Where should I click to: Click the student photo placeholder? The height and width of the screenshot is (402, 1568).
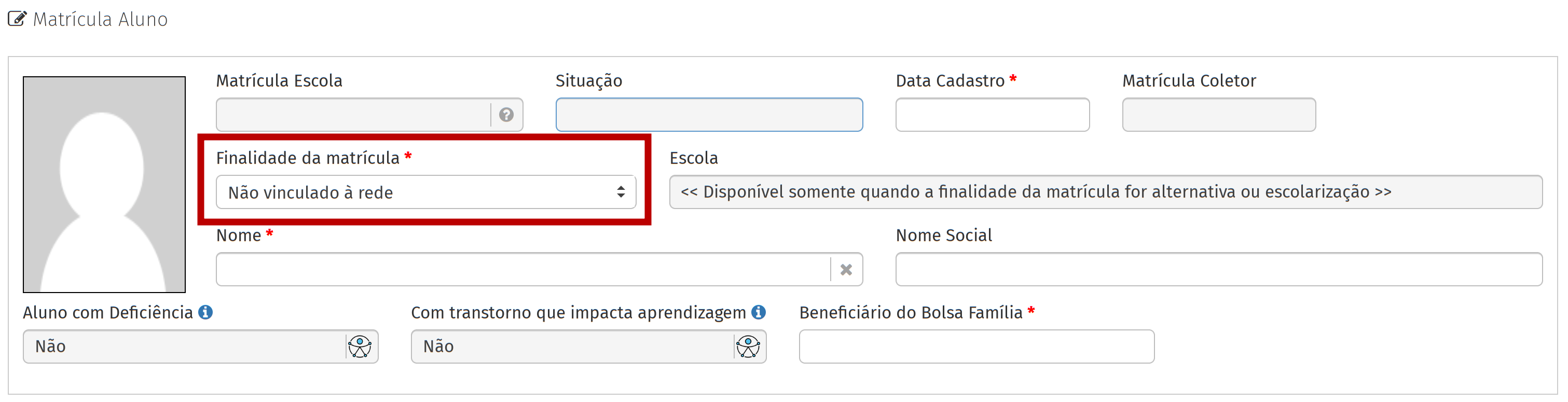104,184
